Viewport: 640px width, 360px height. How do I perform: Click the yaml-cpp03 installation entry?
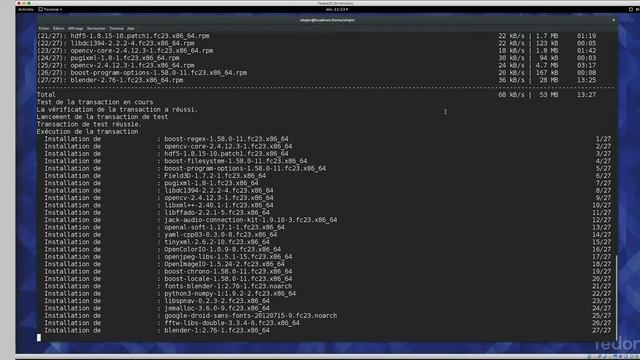(221, 234)
